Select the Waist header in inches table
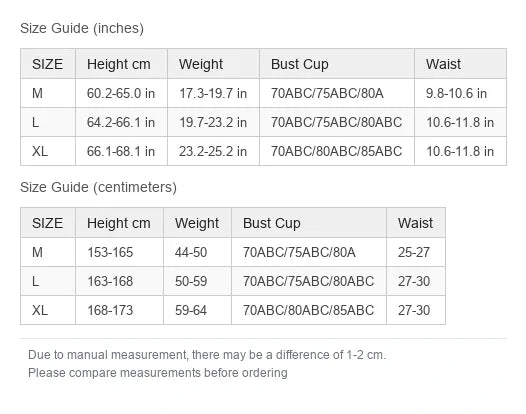 [x=460, y=64]
